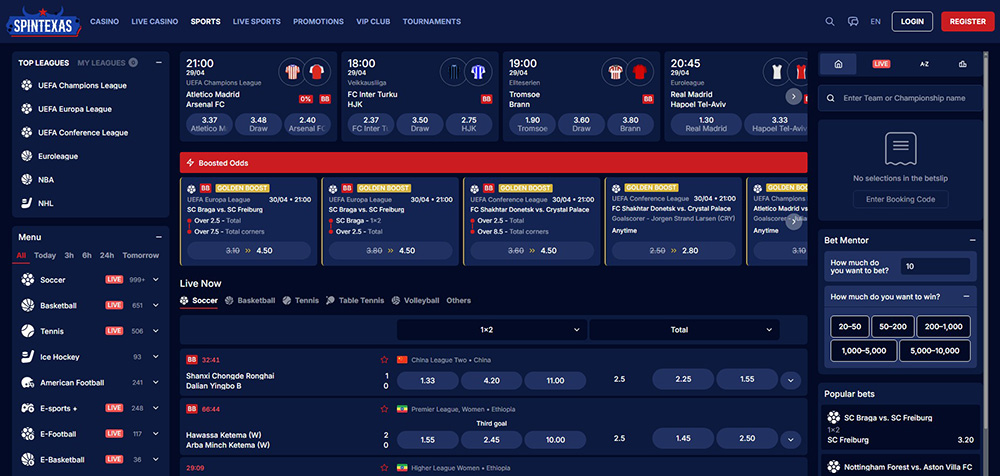This screenshot has width=1000, height=476.
Task: Open betslip home icon tab
Action: (838, 64)
